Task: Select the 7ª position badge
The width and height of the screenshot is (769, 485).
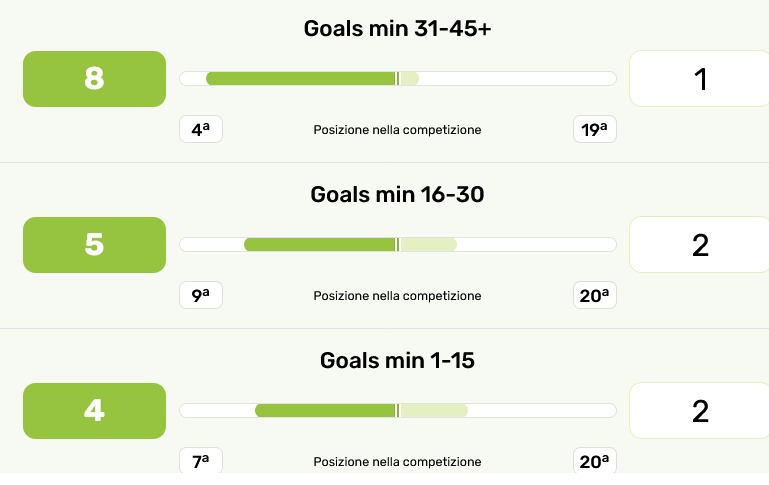Action: [x=200, y=461]
